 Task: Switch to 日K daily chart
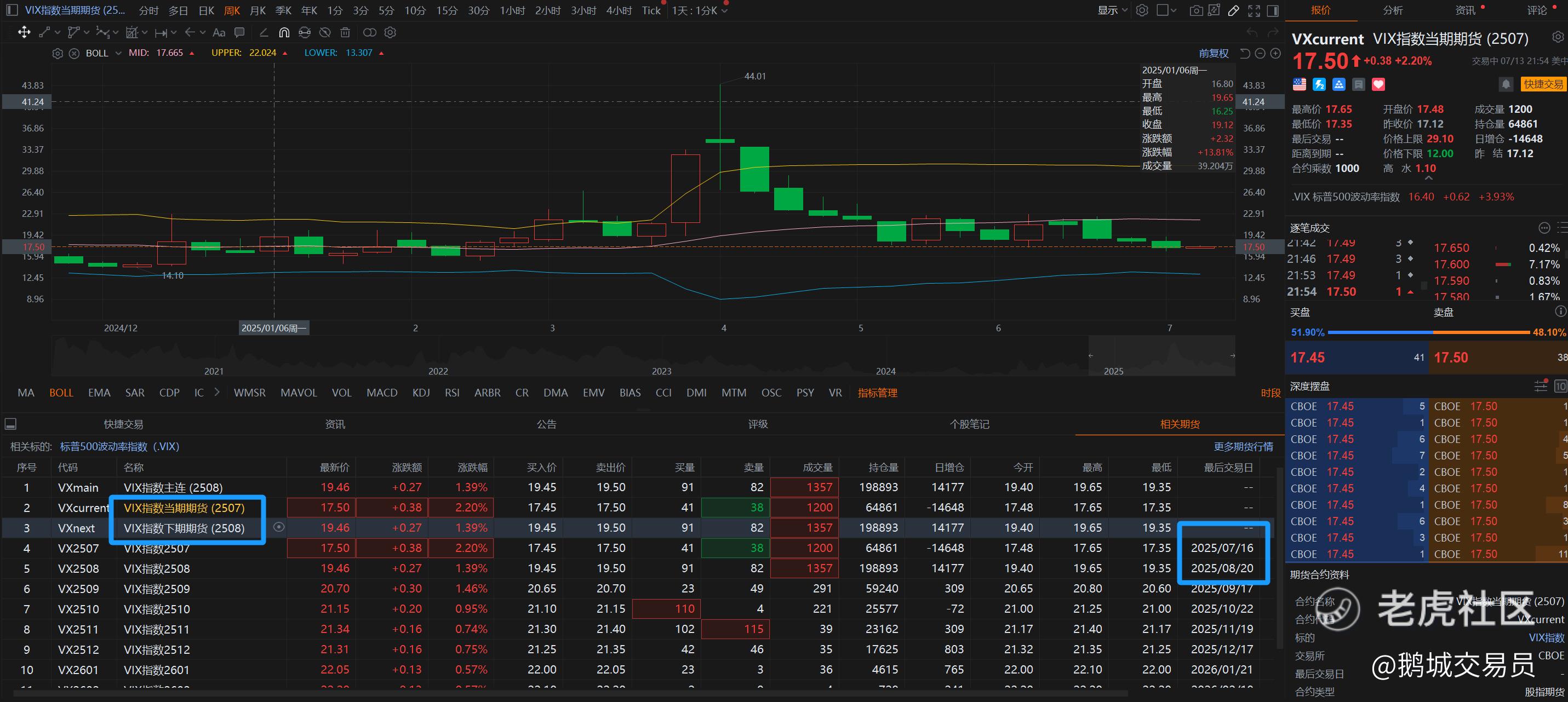click(x=207, y=10)
